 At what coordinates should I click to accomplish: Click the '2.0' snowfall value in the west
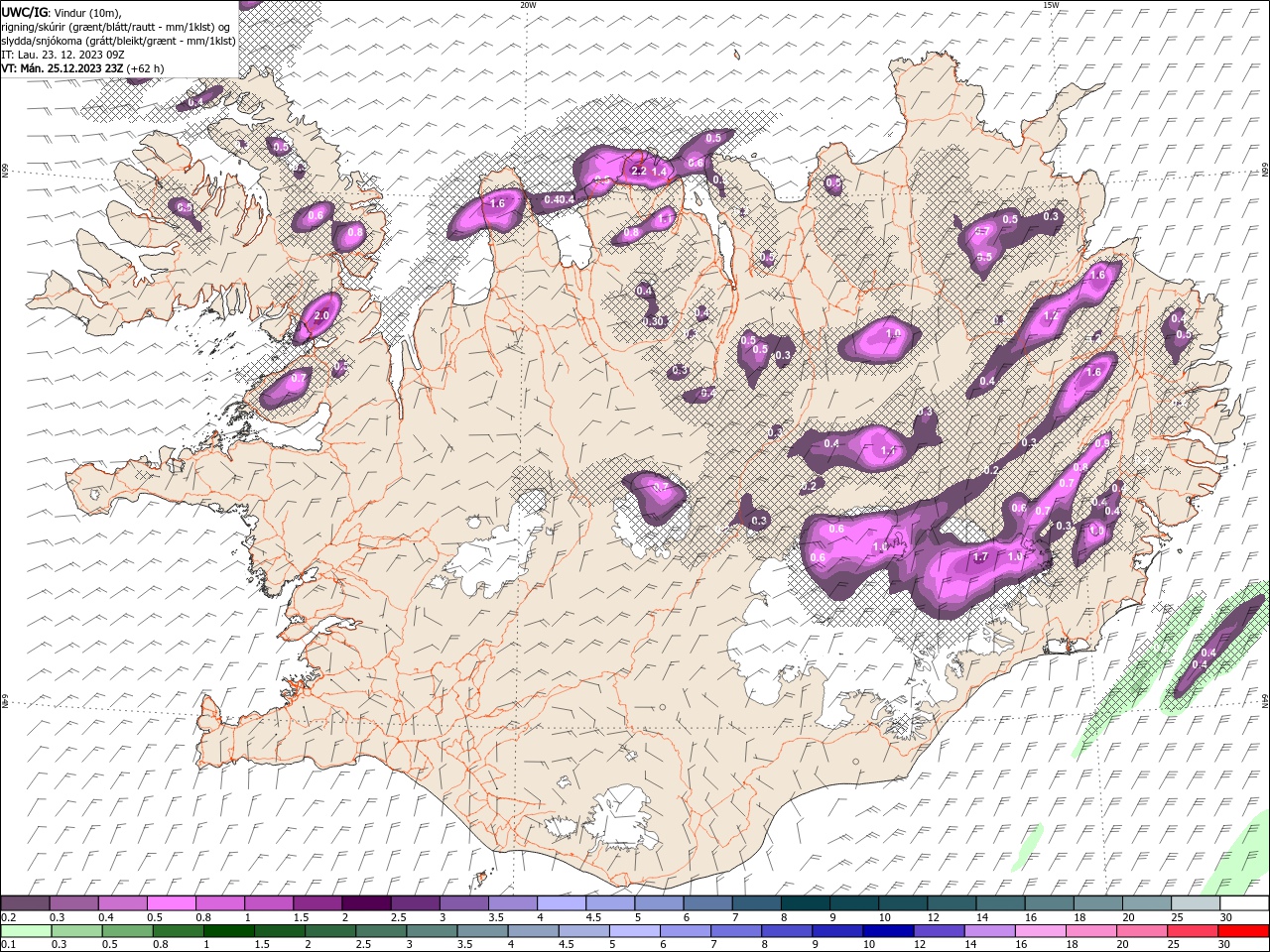(x=321, y=316)
